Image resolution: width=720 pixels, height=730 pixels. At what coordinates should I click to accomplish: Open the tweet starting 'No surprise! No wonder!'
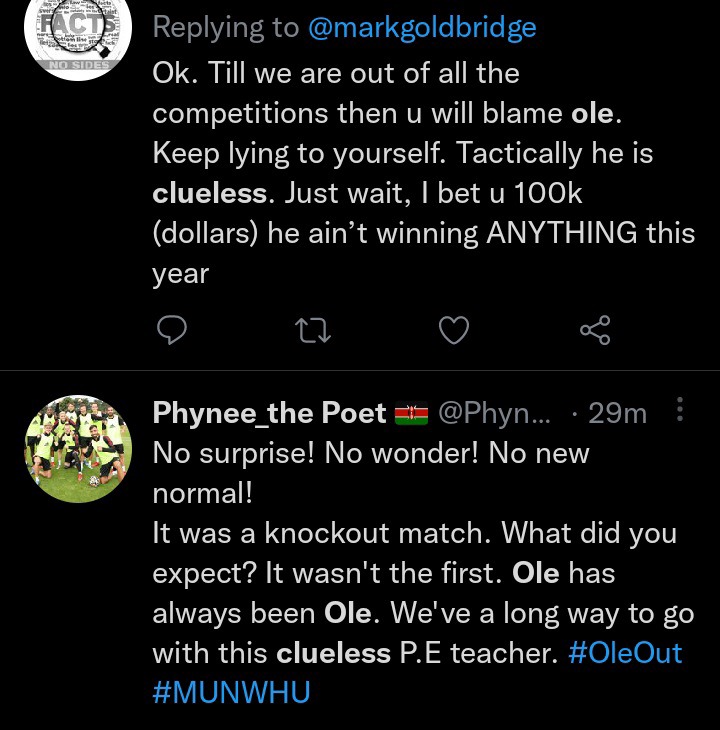point(424,572)
